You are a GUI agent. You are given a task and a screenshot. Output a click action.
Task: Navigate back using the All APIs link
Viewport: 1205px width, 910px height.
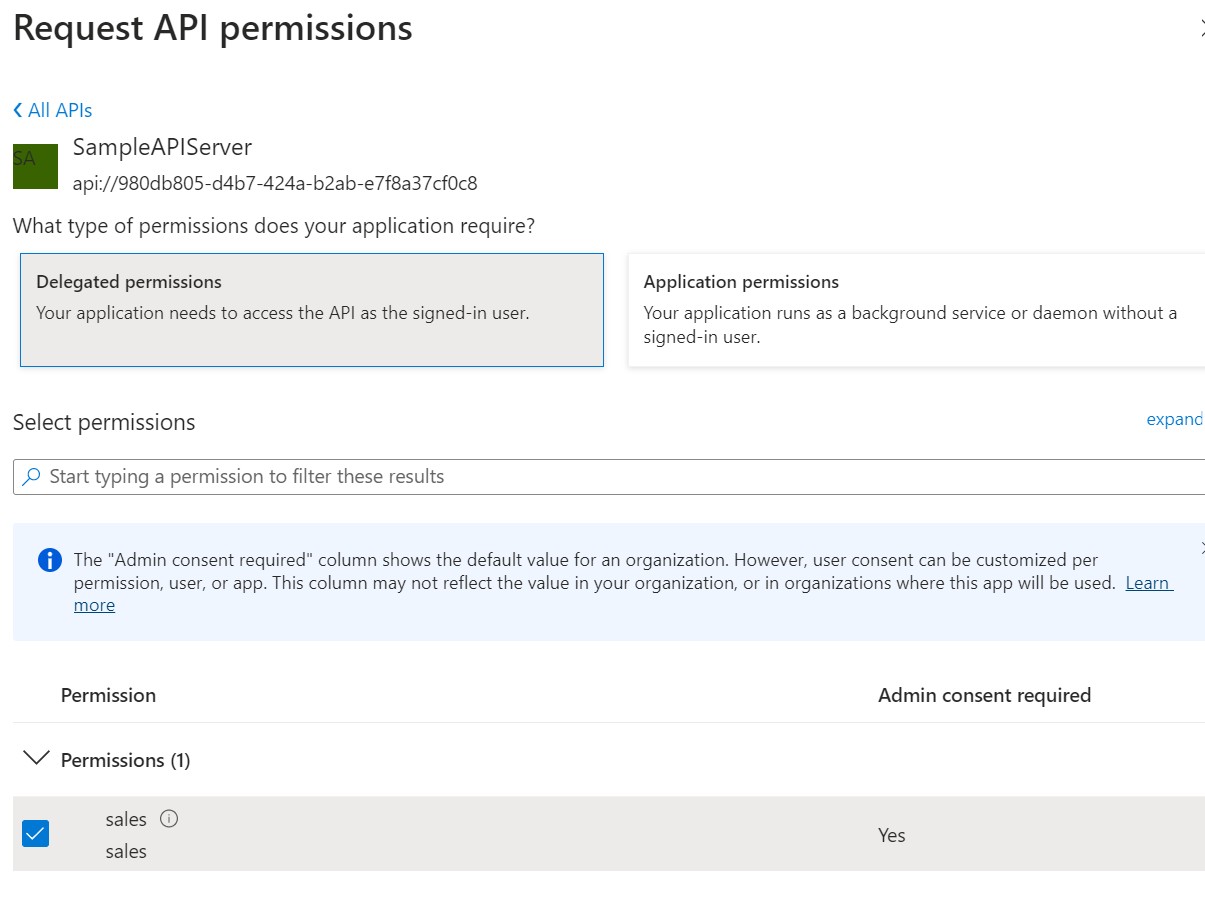click(x=60, y=110)
